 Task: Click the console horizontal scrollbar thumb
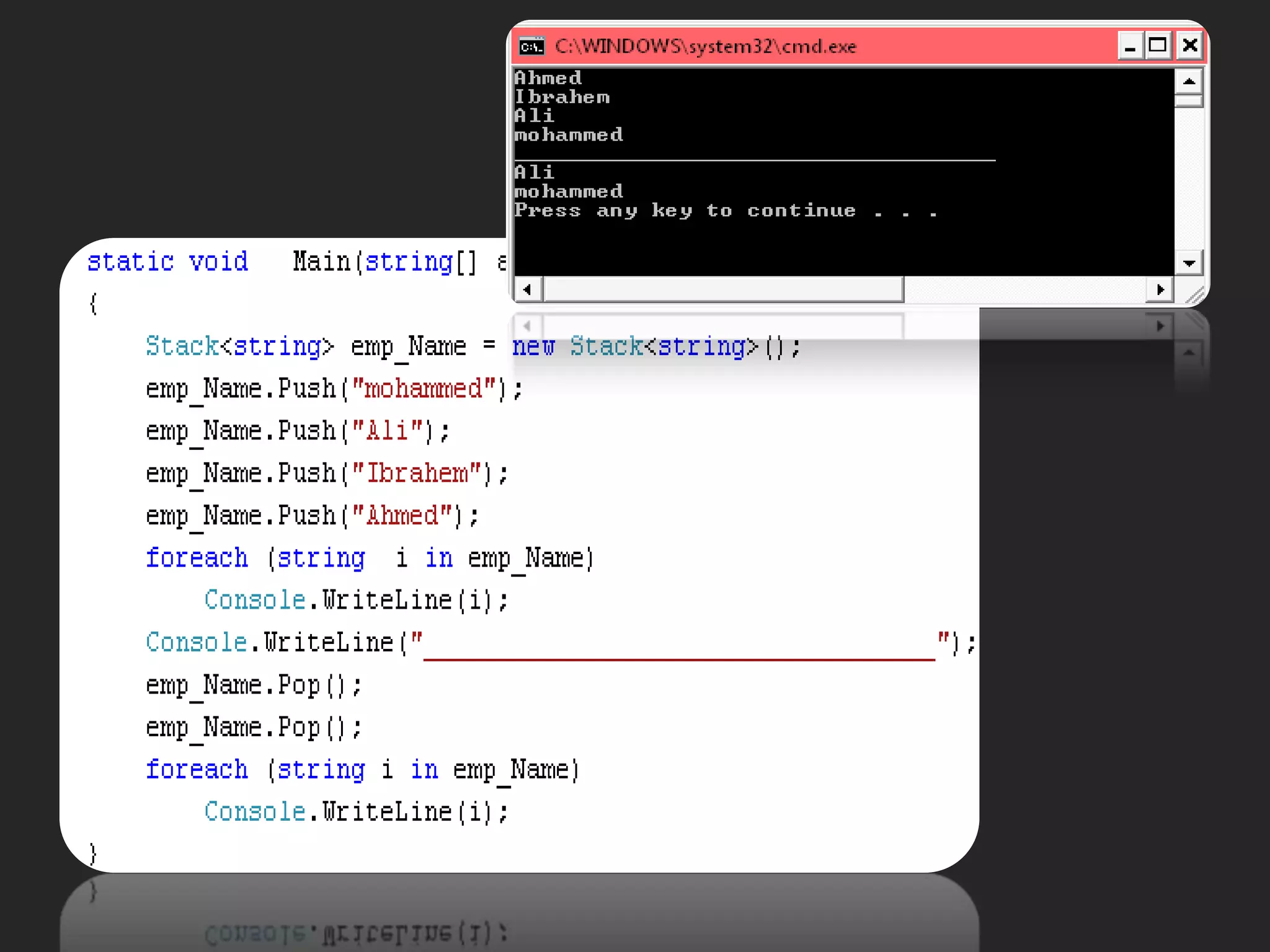[x=722, y=289]
